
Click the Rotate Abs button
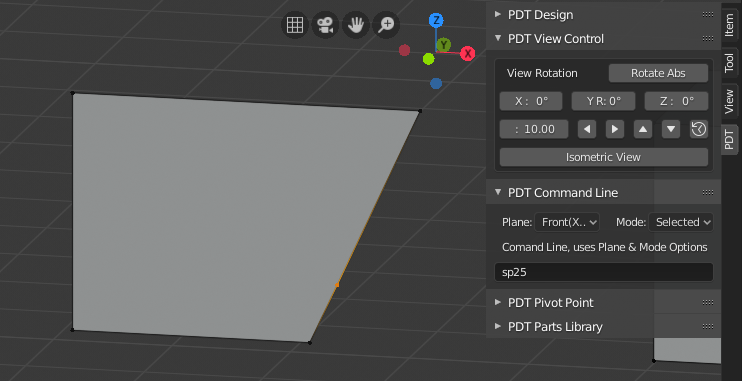click(x=658, y=73)
